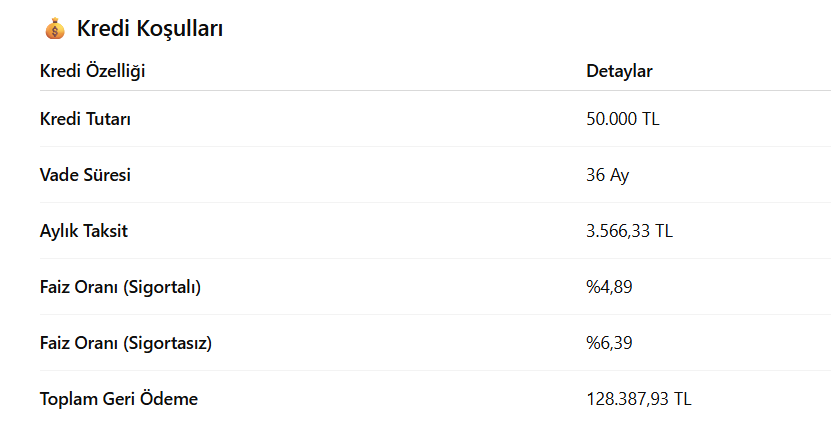
Task: Click the divider line under the column headers
Action: (x=400, y=91)
